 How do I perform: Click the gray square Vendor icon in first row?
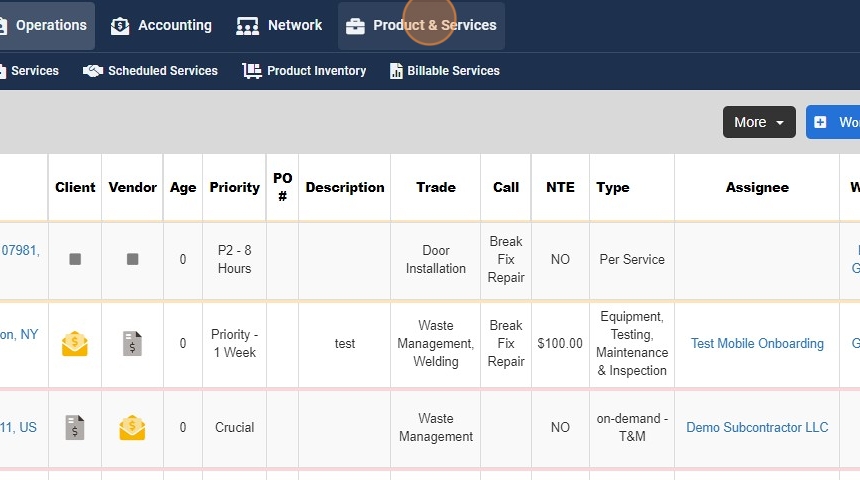(133, 259)
